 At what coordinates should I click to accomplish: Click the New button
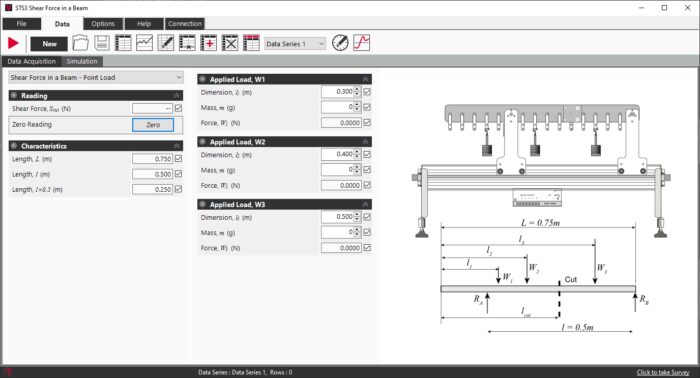click(50, 44)
